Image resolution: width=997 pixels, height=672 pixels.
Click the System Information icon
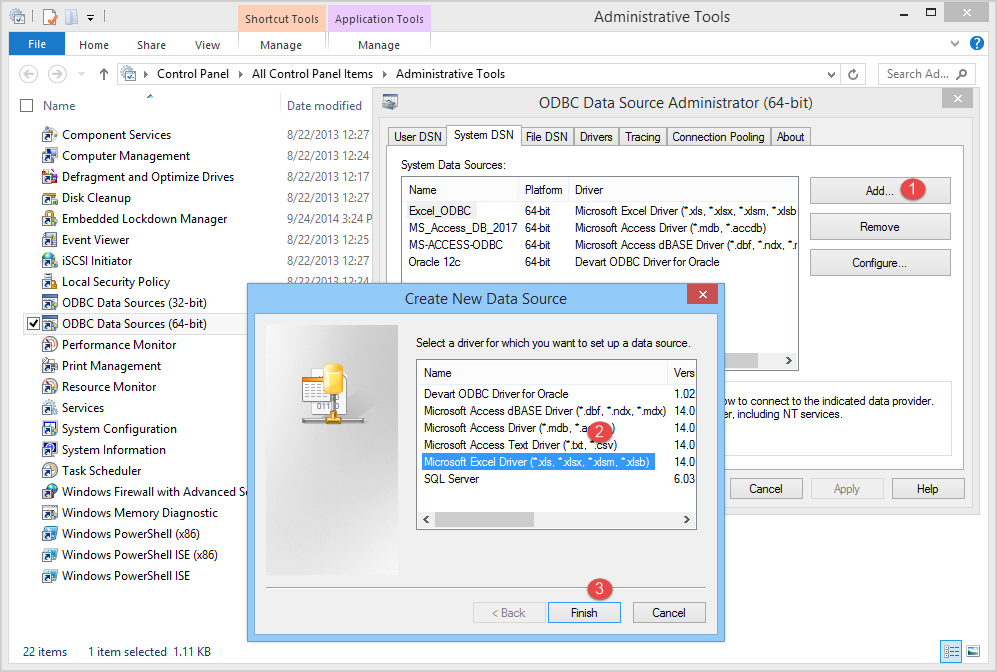(x=50, y=449)
